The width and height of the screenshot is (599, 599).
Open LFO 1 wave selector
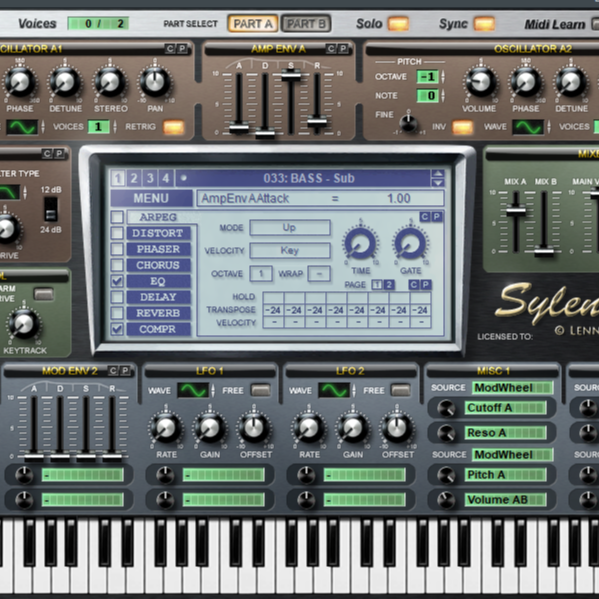tap(193, 390)
